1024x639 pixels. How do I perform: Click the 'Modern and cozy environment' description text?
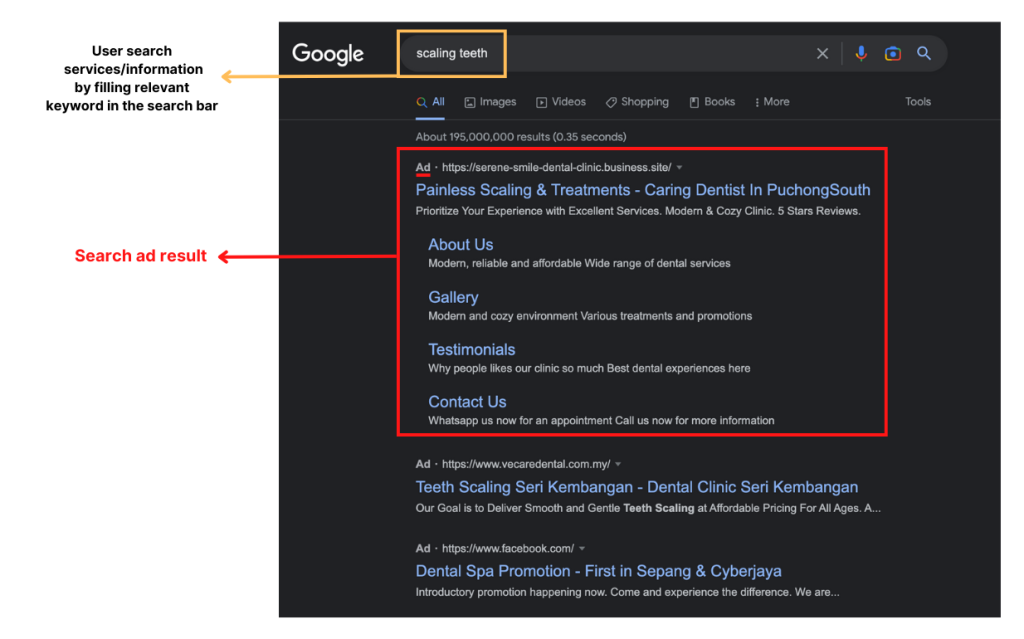[590, 316]
